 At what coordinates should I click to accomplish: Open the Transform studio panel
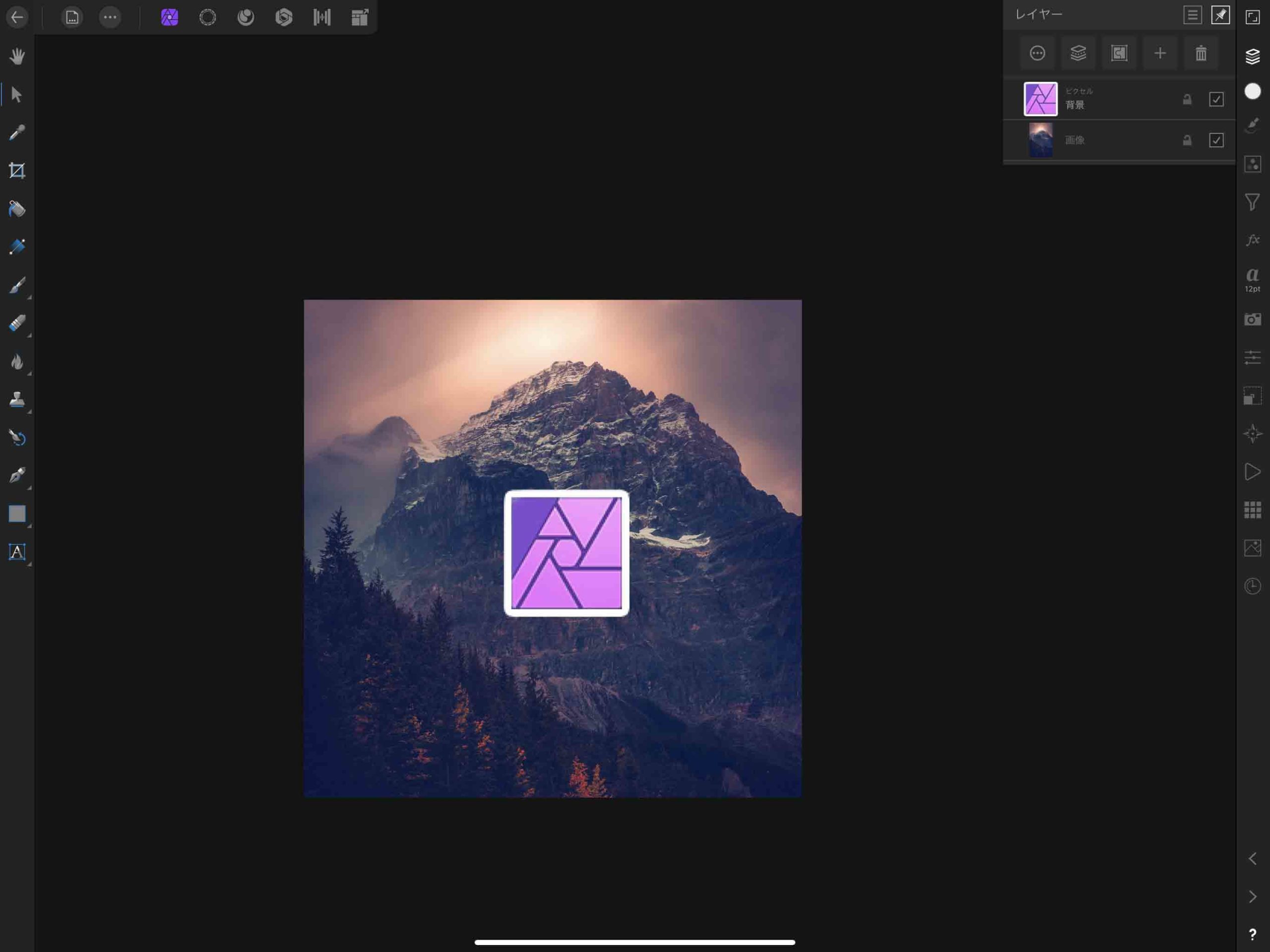1252,395
